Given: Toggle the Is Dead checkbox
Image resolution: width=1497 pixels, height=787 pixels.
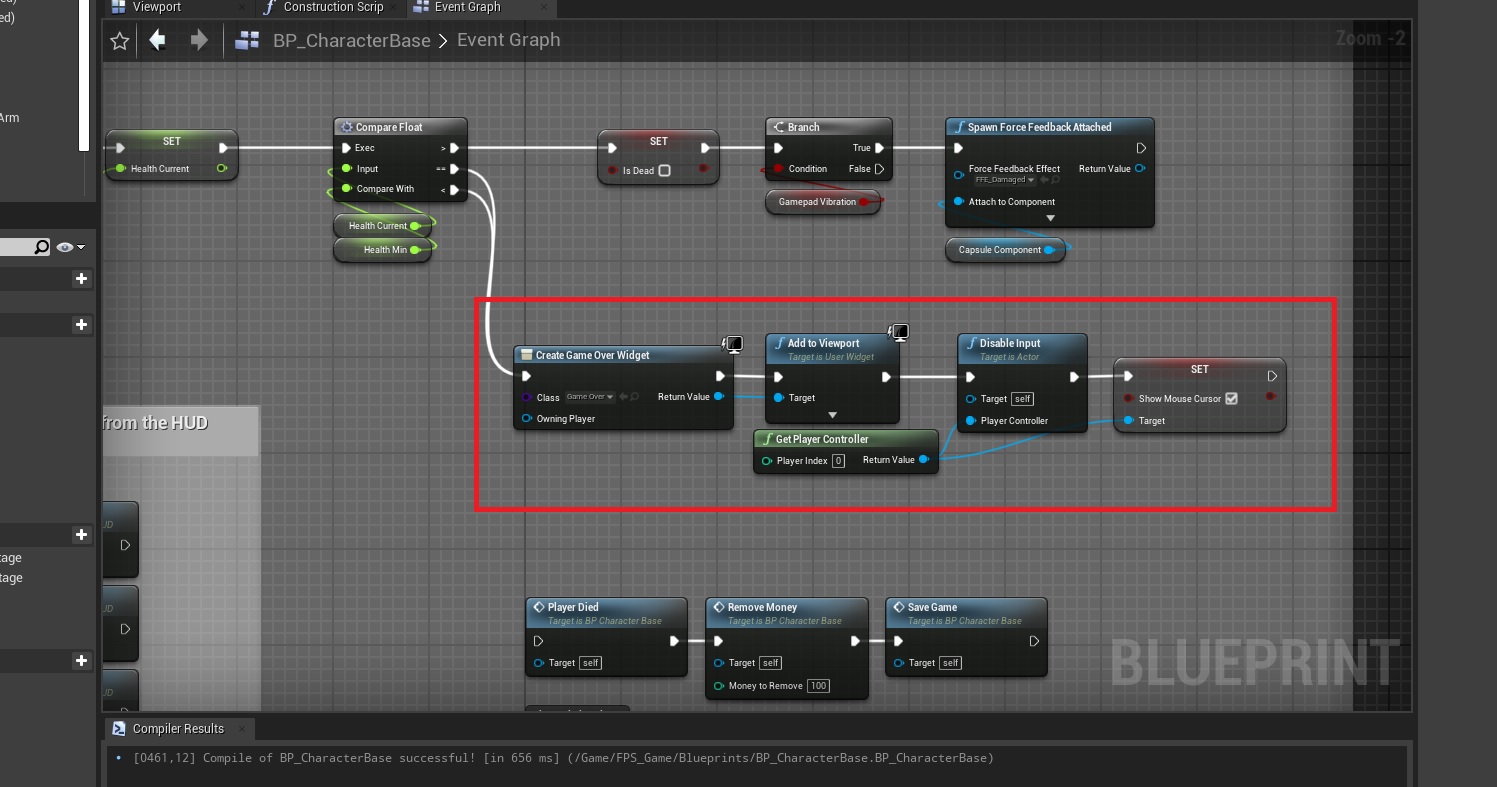Looking at the screenshot, I should 664,170.
